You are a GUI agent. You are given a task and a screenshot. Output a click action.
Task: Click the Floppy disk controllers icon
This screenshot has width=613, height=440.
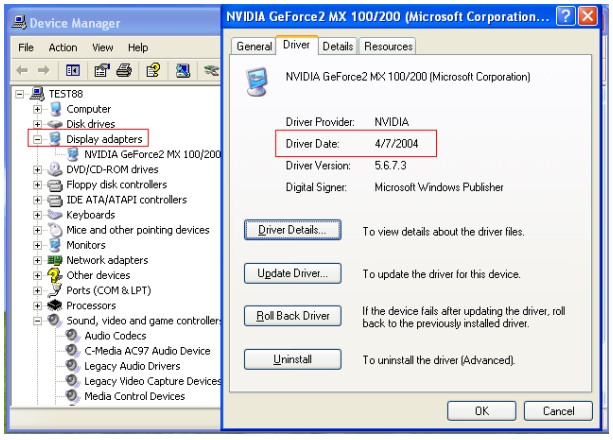(x=55, y=185)
